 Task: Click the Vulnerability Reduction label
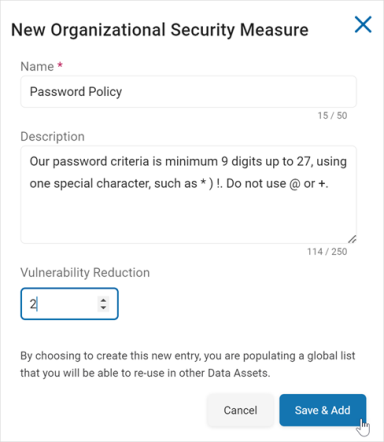85,272
